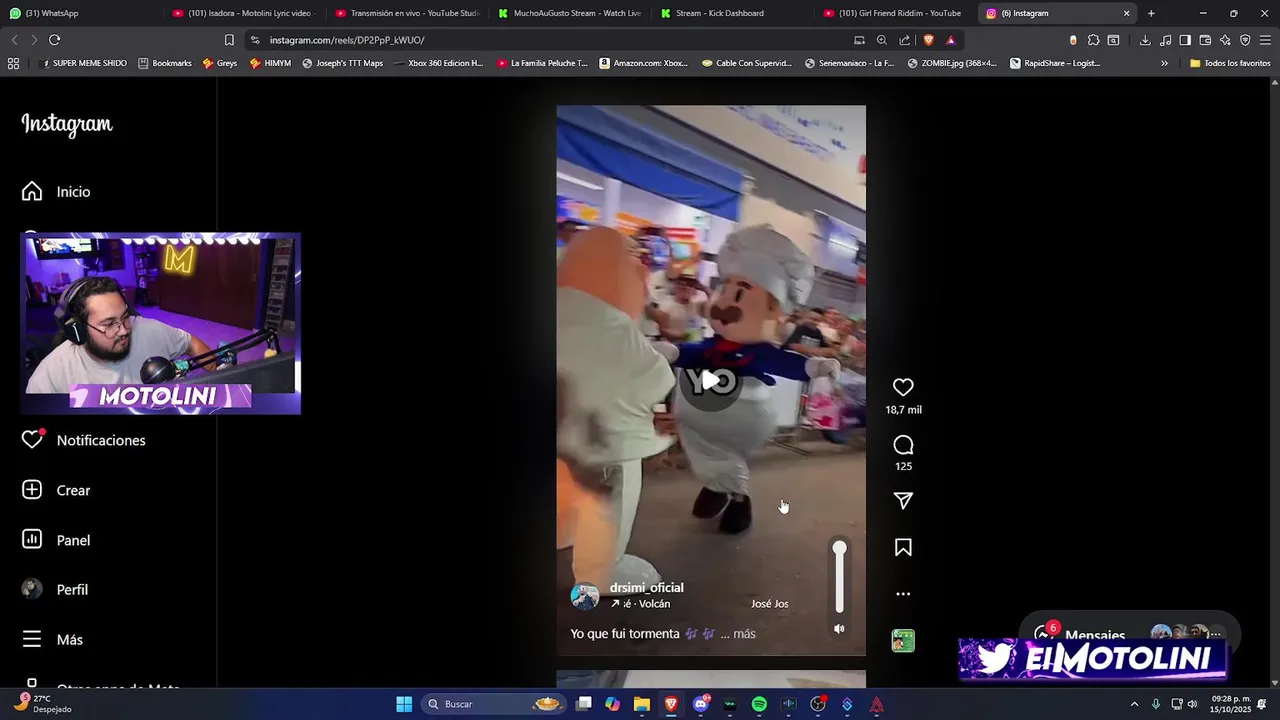Open Leo AI sparkle icon
Screen dimensions: 1280x720
coord(1225,40)
